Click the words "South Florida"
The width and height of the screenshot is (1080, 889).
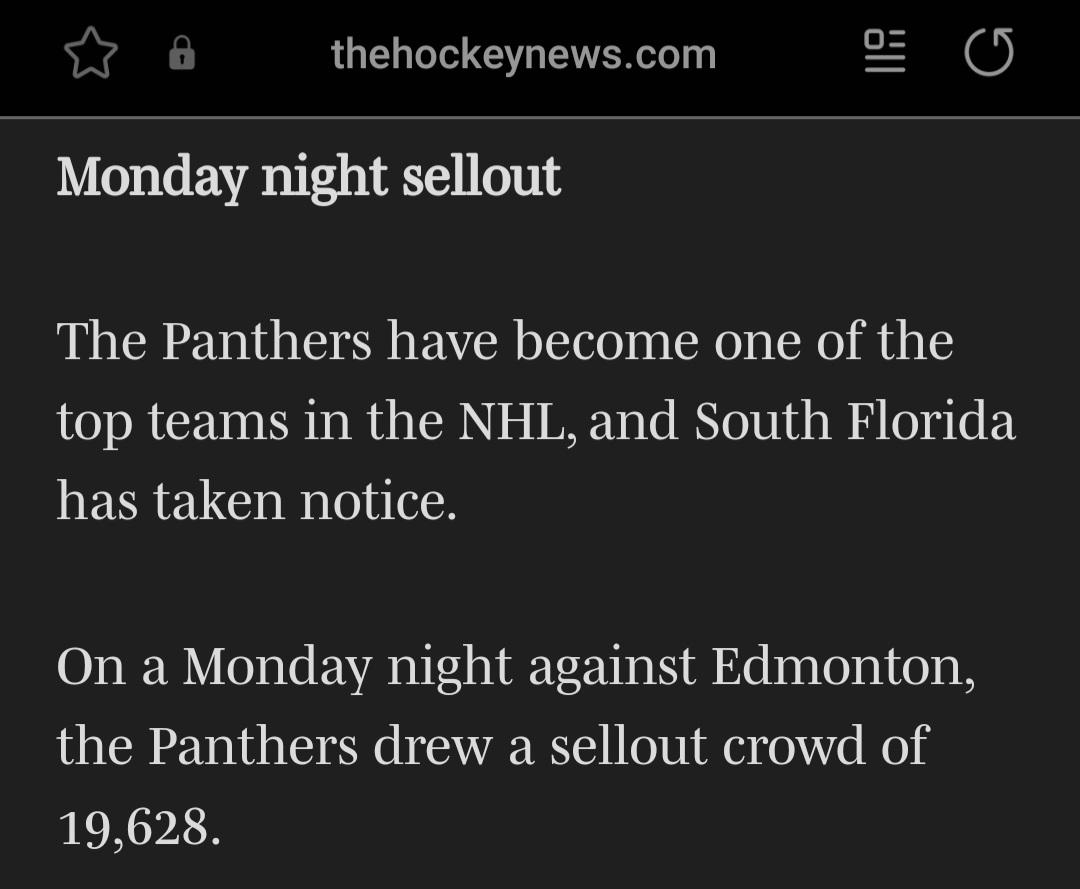pyautogui.click(x=854, y=421)
